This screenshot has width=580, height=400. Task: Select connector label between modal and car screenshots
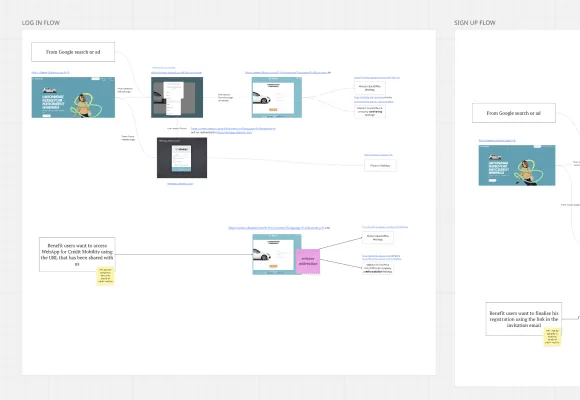[225, 97]
